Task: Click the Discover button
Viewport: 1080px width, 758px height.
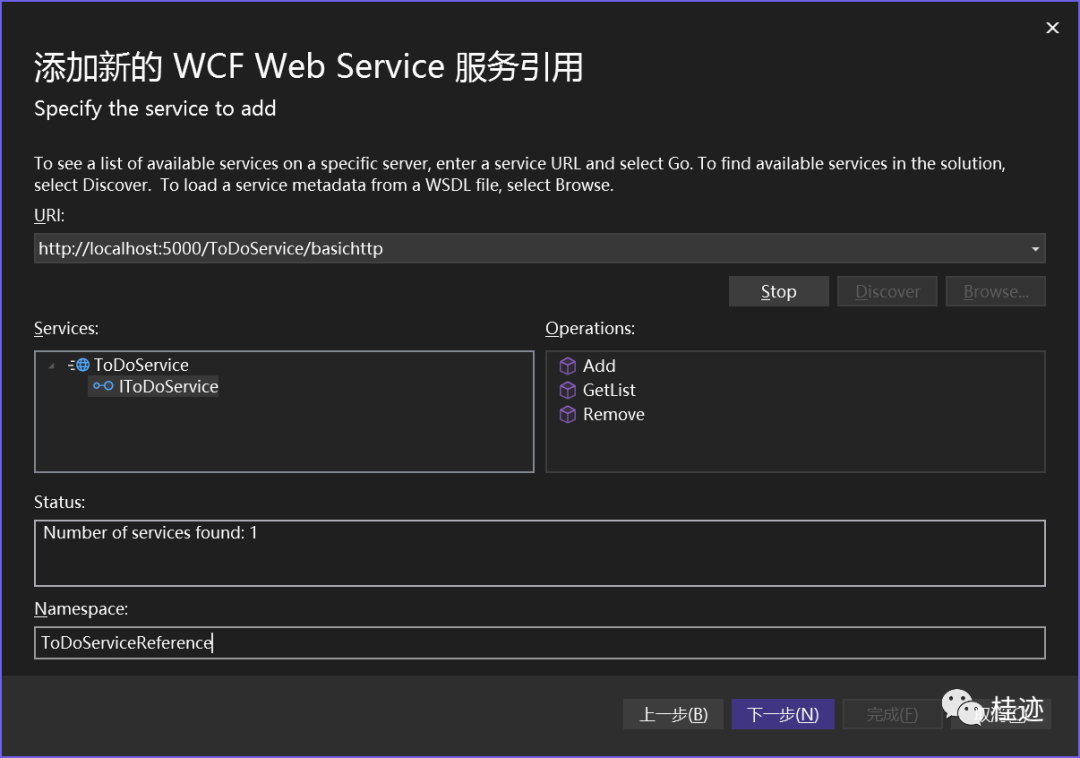Action: pyautogui.click(x=887, y=292)
